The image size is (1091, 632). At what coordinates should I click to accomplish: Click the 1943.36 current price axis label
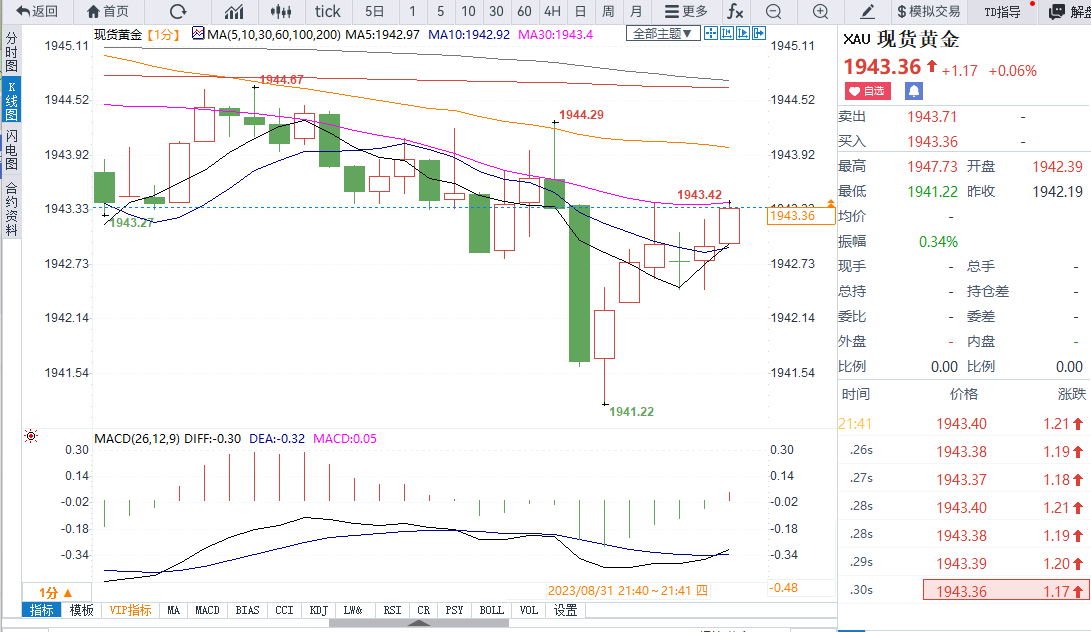[801, 216]
